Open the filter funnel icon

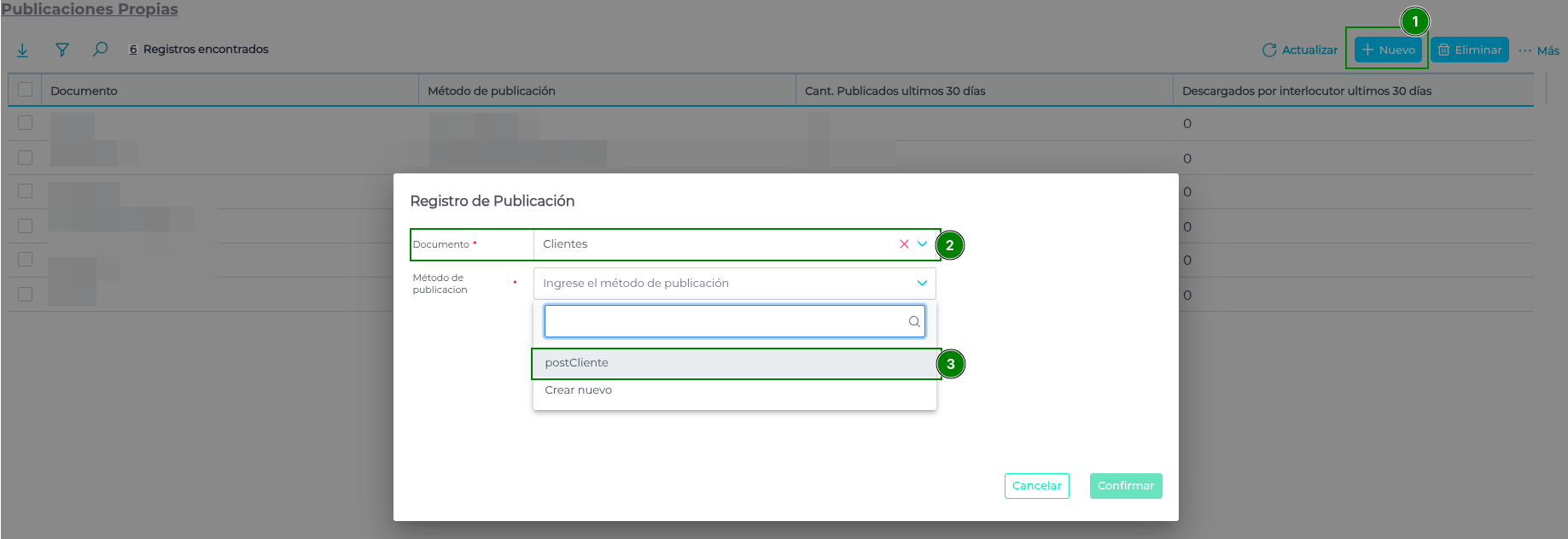click(61, 50)
